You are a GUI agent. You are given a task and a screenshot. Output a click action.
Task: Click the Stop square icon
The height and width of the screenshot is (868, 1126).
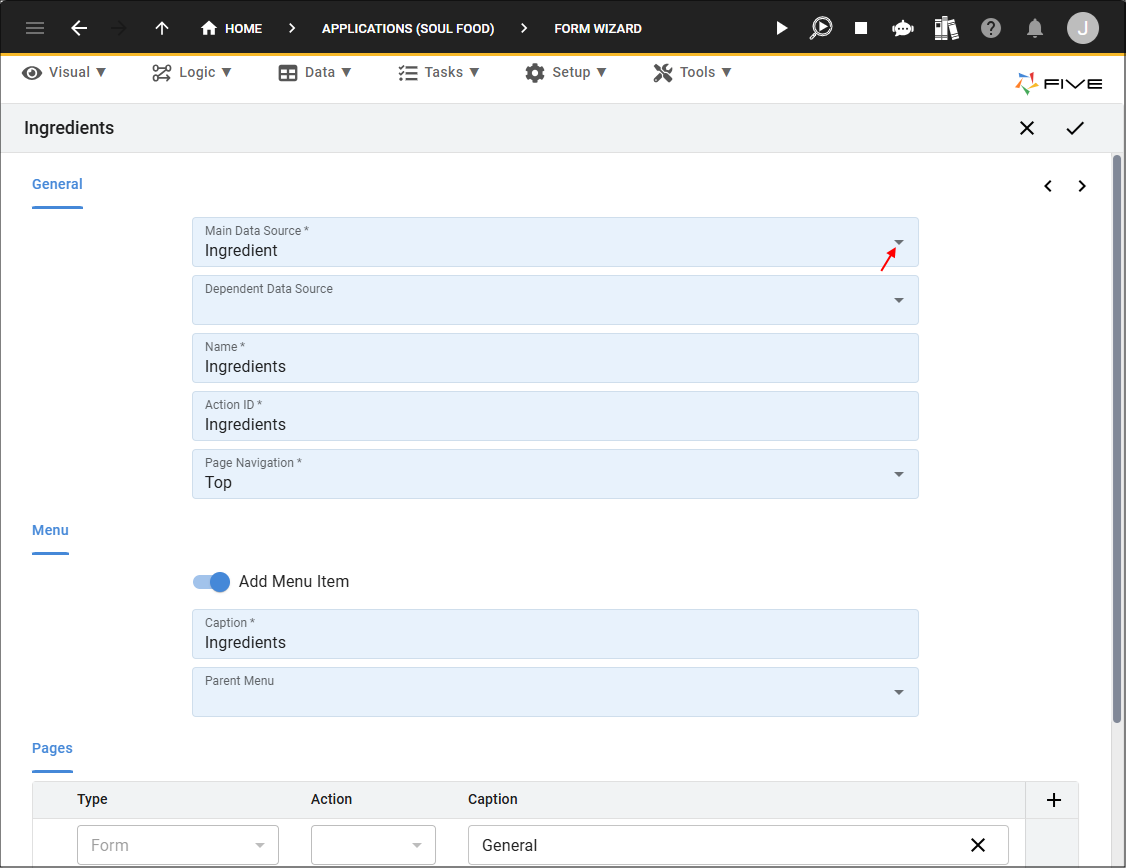coord(860,28)
